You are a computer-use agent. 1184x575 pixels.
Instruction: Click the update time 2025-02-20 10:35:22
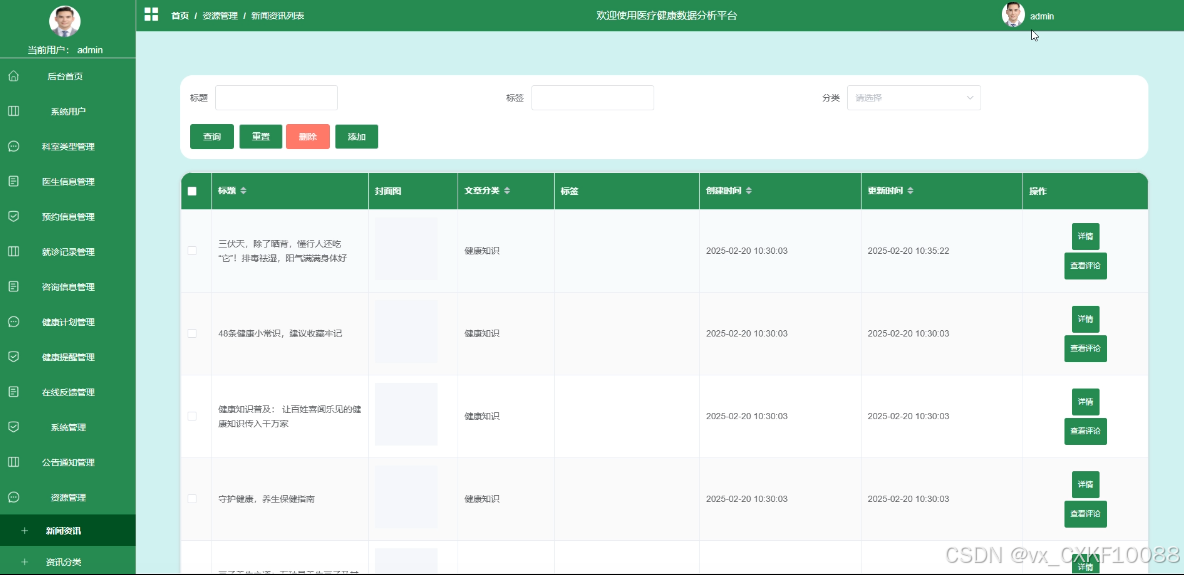tap(908, 251)
